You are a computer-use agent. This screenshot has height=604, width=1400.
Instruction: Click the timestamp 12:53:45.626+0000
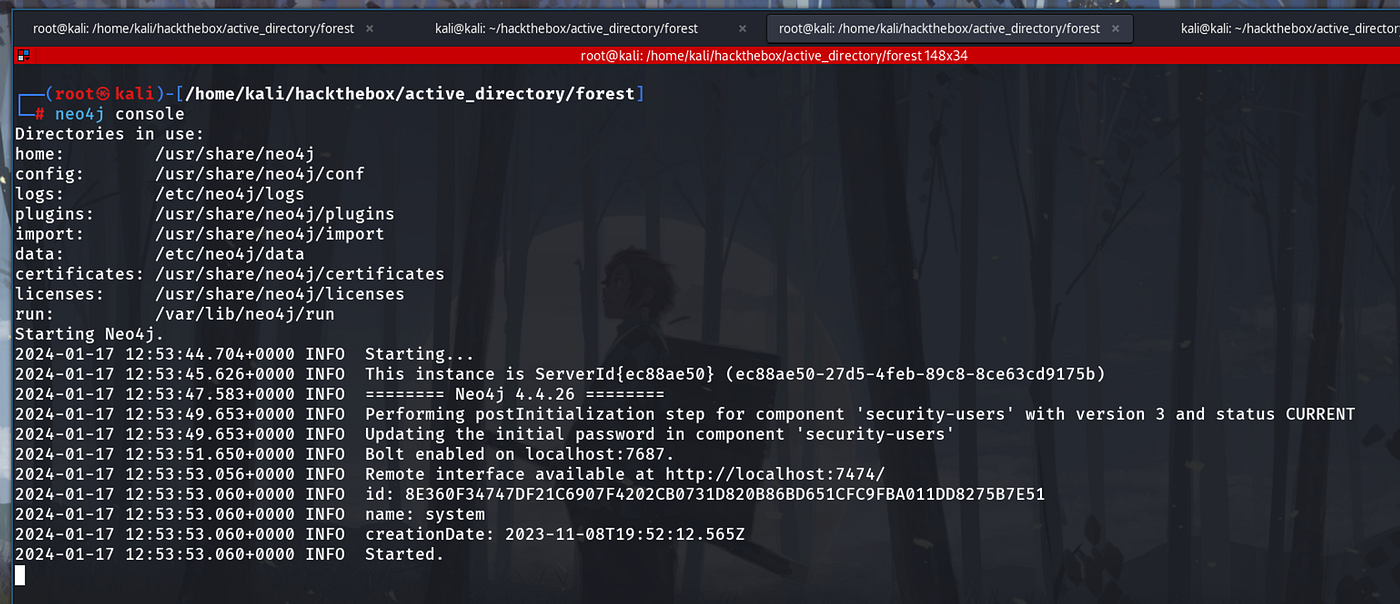210,374
